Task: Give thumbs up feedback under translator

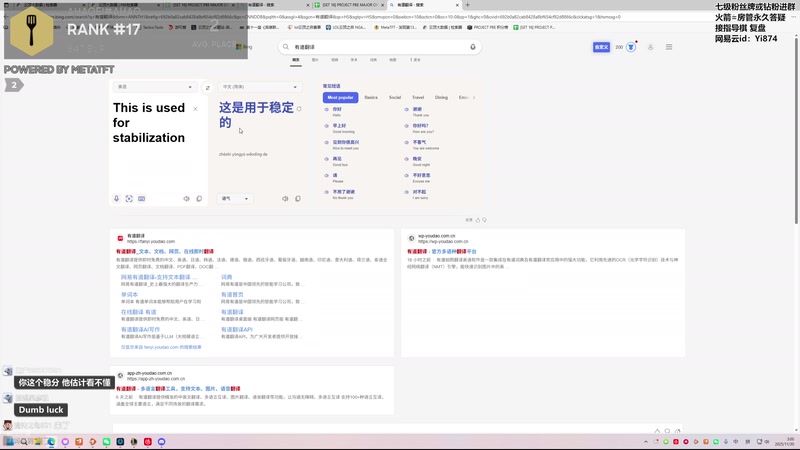Action: 478,220
